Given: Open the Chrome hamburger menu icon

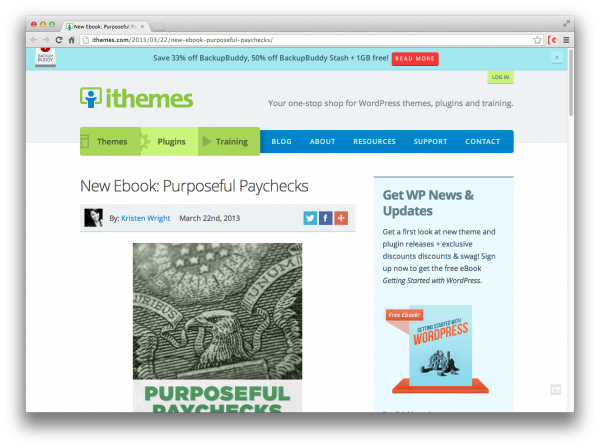Looking at the screenshot, I should point(566,40).
